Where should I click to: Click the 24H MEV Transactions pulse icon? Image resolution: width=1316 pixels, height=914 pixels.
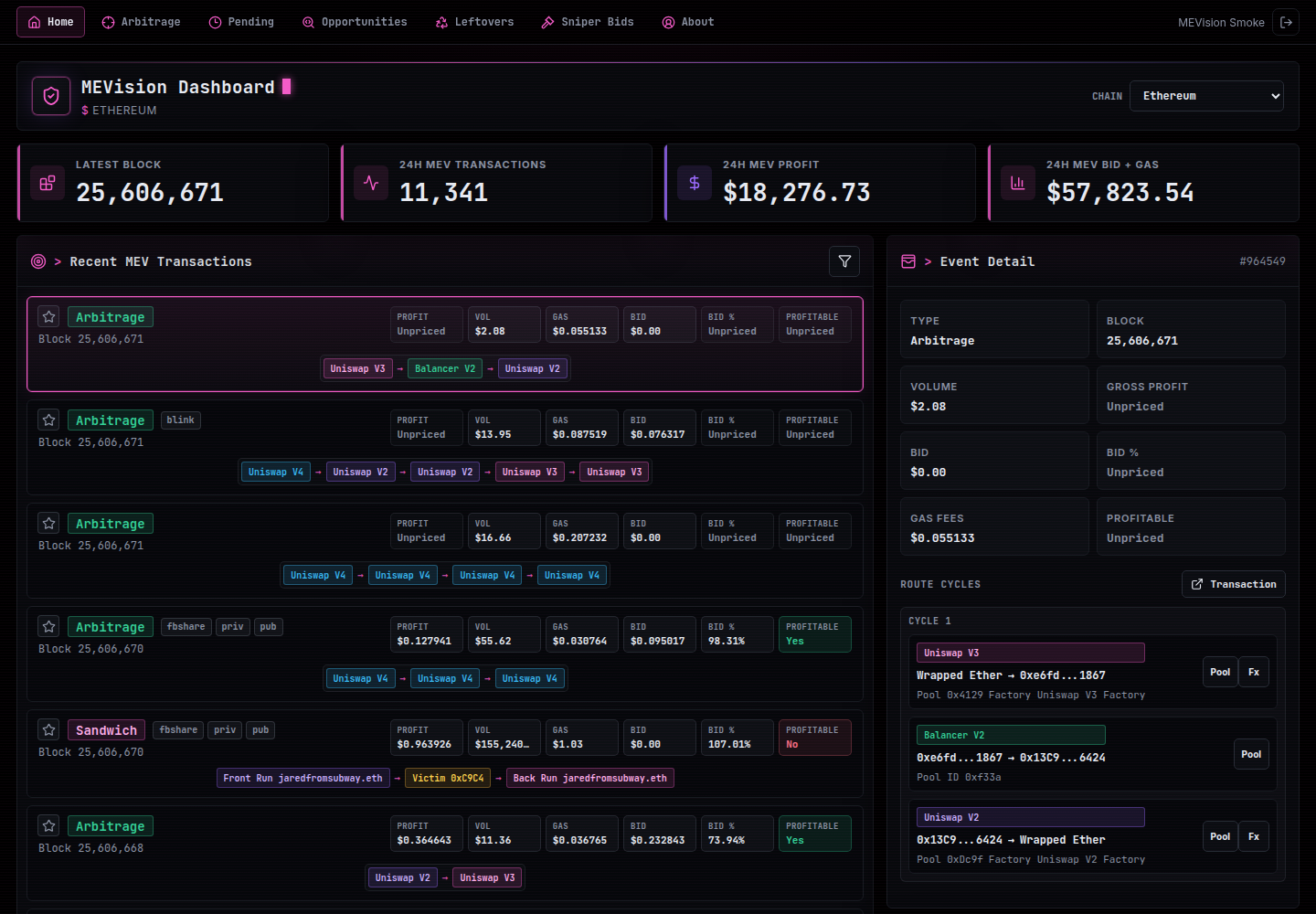click(371, 183)
